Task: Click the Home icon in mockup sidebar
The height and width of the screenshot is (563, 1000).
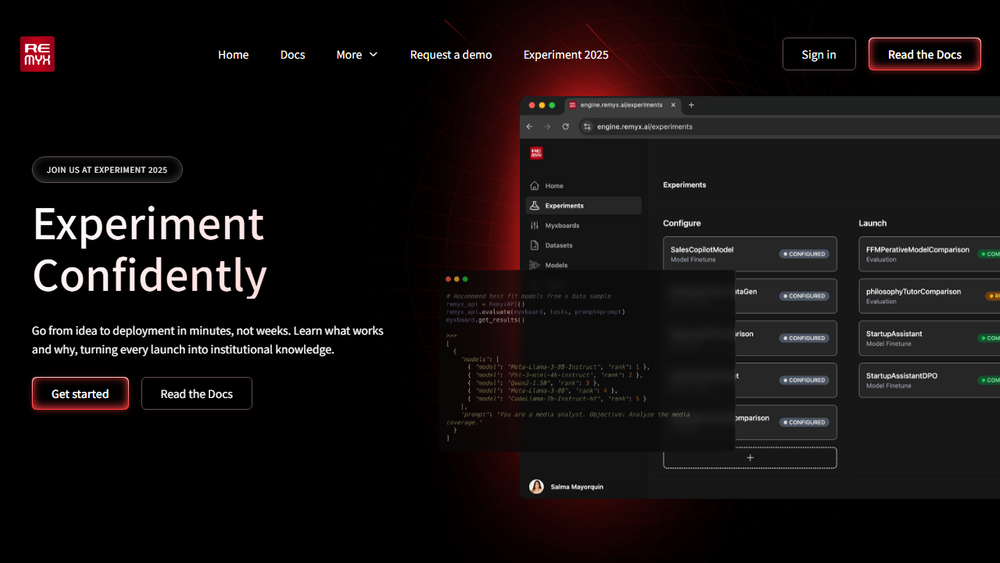Action: tap(534, 186)
